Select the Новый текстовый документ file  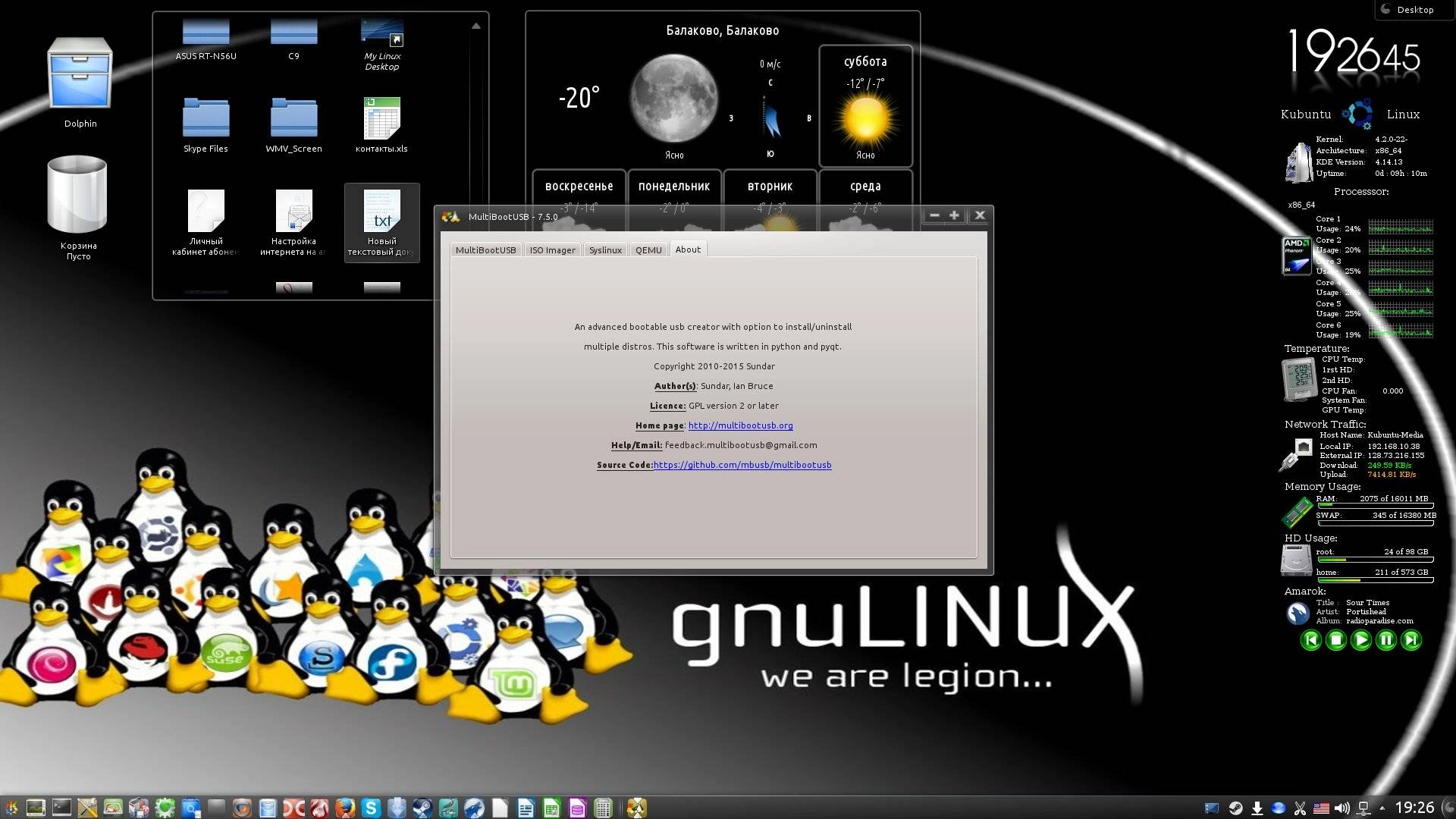[381, 222]
